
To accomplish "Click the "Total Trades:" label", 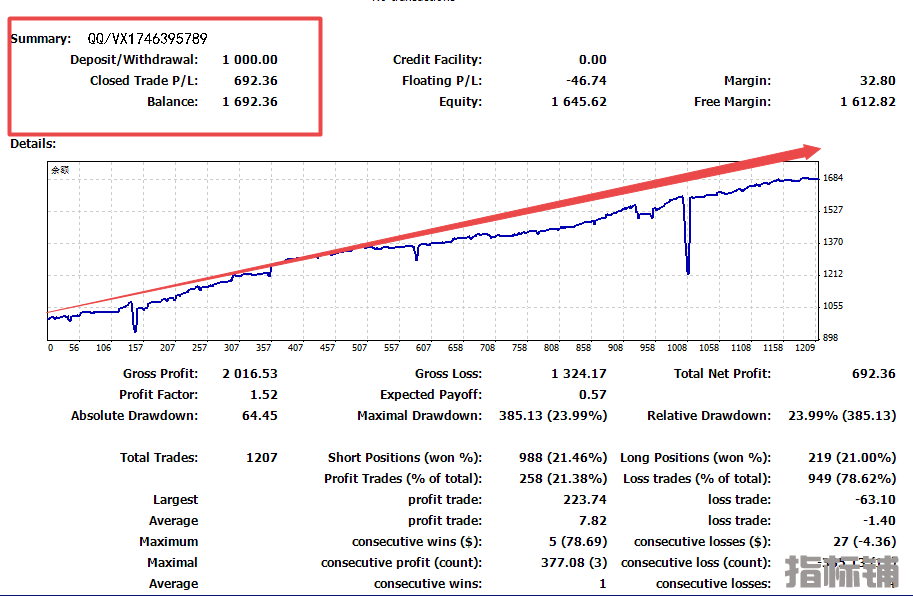I will 159,457.
